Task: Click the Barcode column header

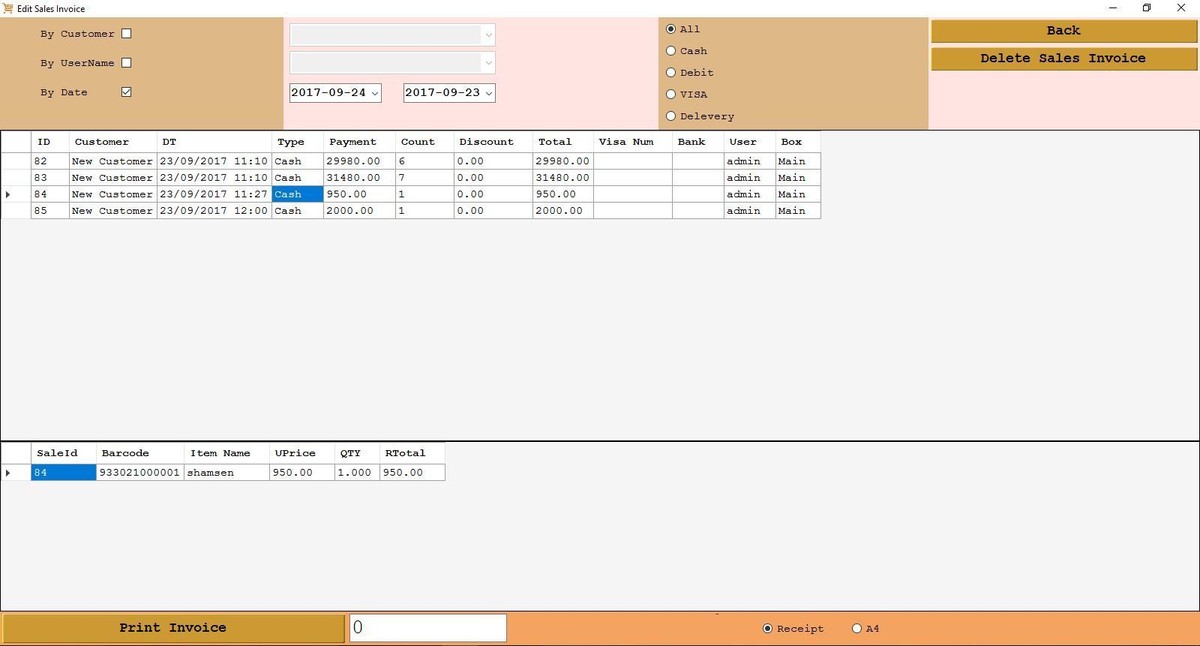Action: [125, 453]
